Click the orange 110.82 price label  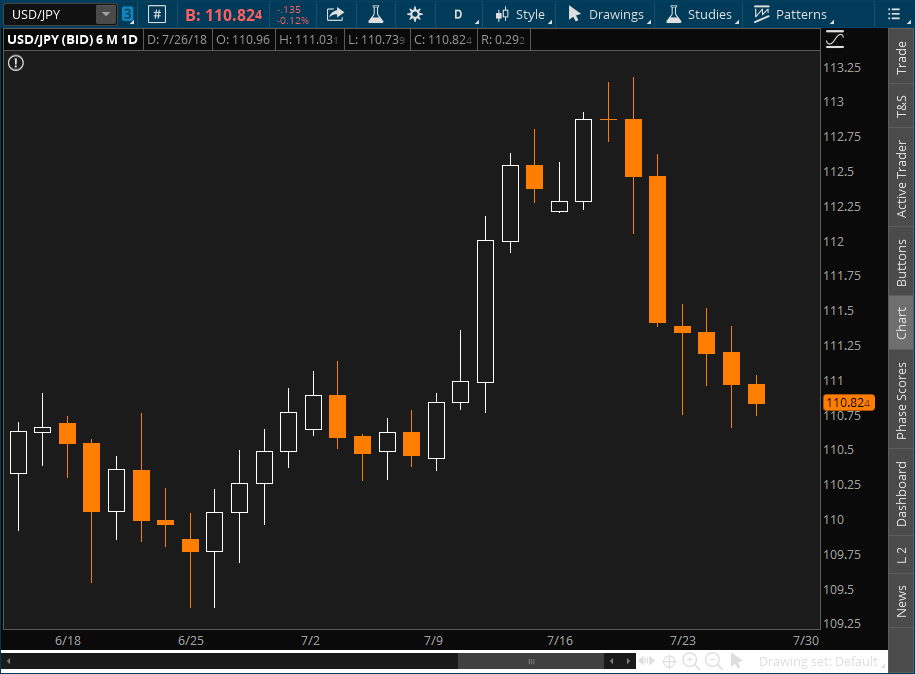[848, 403]
